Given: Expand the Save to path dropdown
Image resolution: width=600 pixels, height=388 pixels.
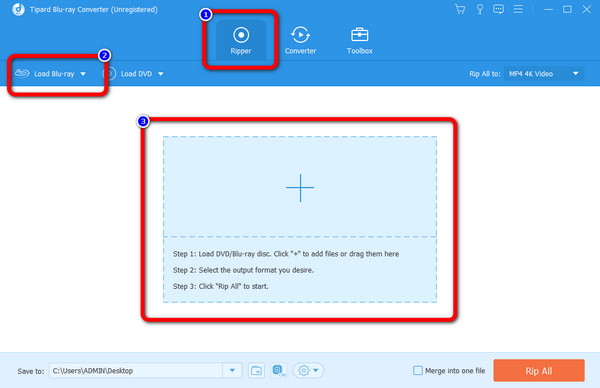Looking at the screenshot, I should pos(232,370).
